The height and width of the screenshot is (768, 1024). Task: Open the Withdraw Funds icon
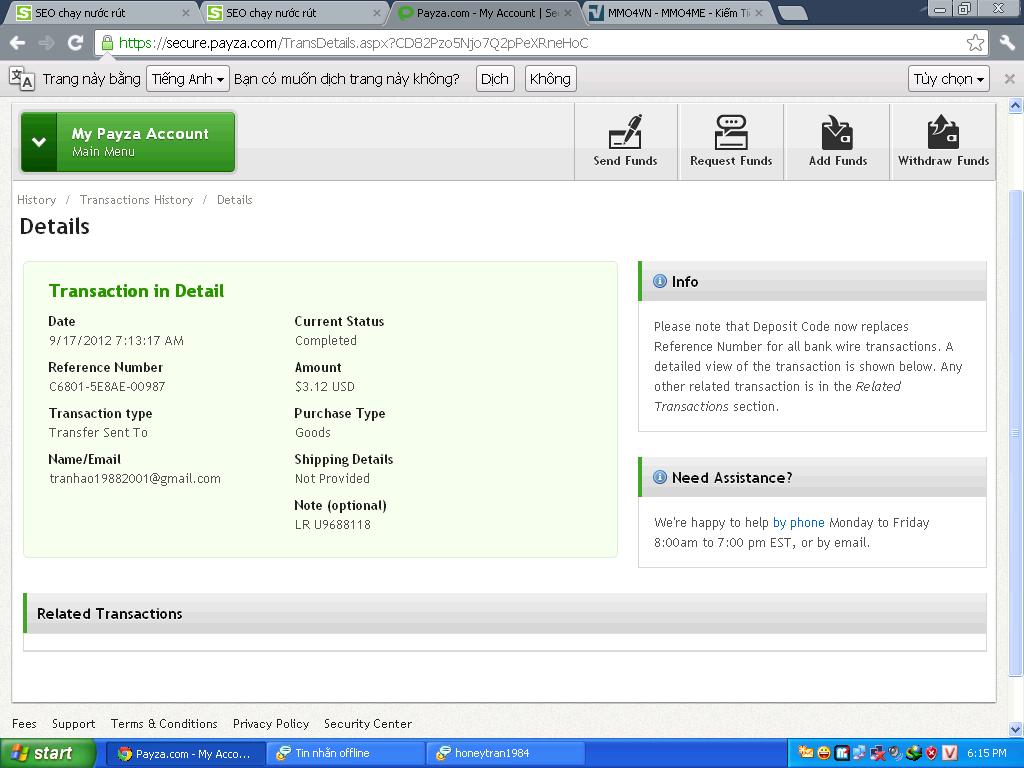coord(943,131)
